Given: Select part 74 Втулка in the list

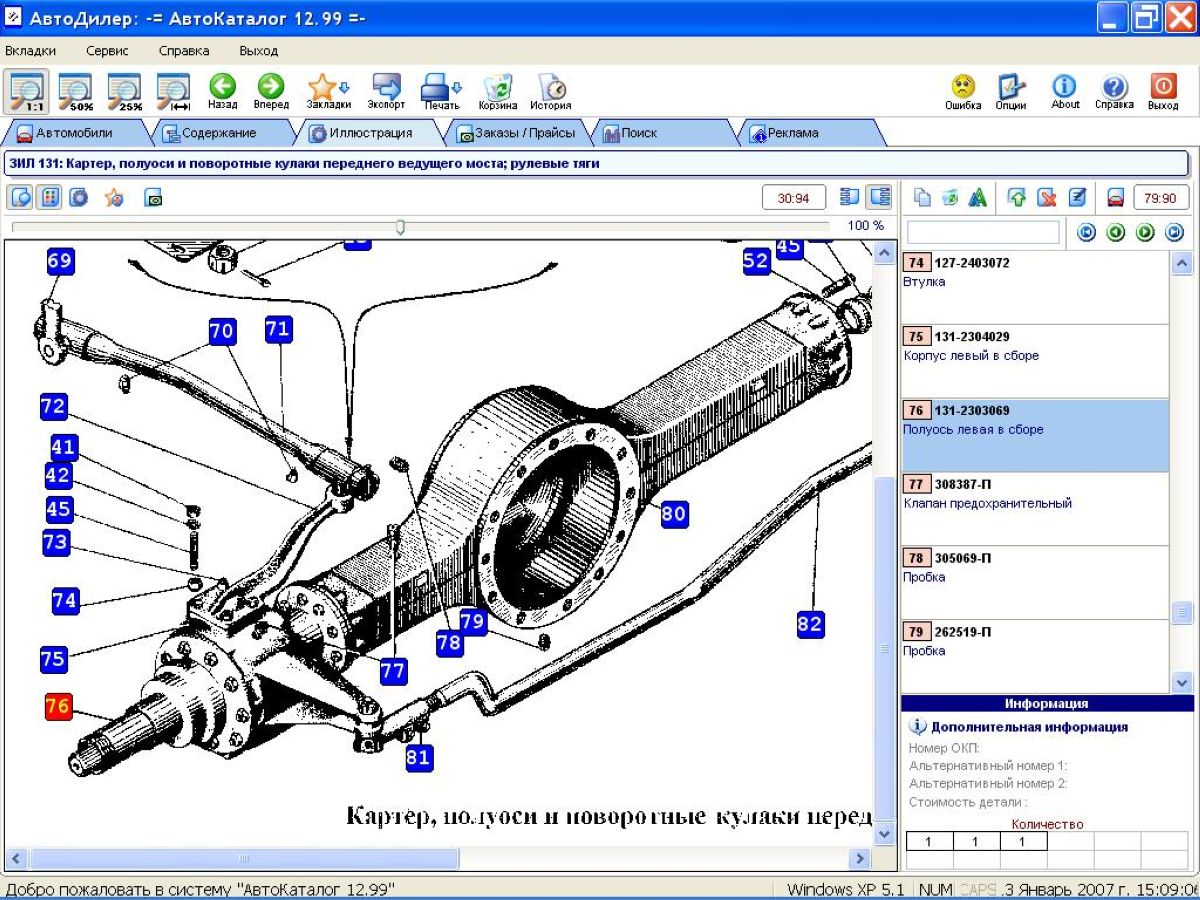Looking at the screenshot, I should click(1035, 287).
